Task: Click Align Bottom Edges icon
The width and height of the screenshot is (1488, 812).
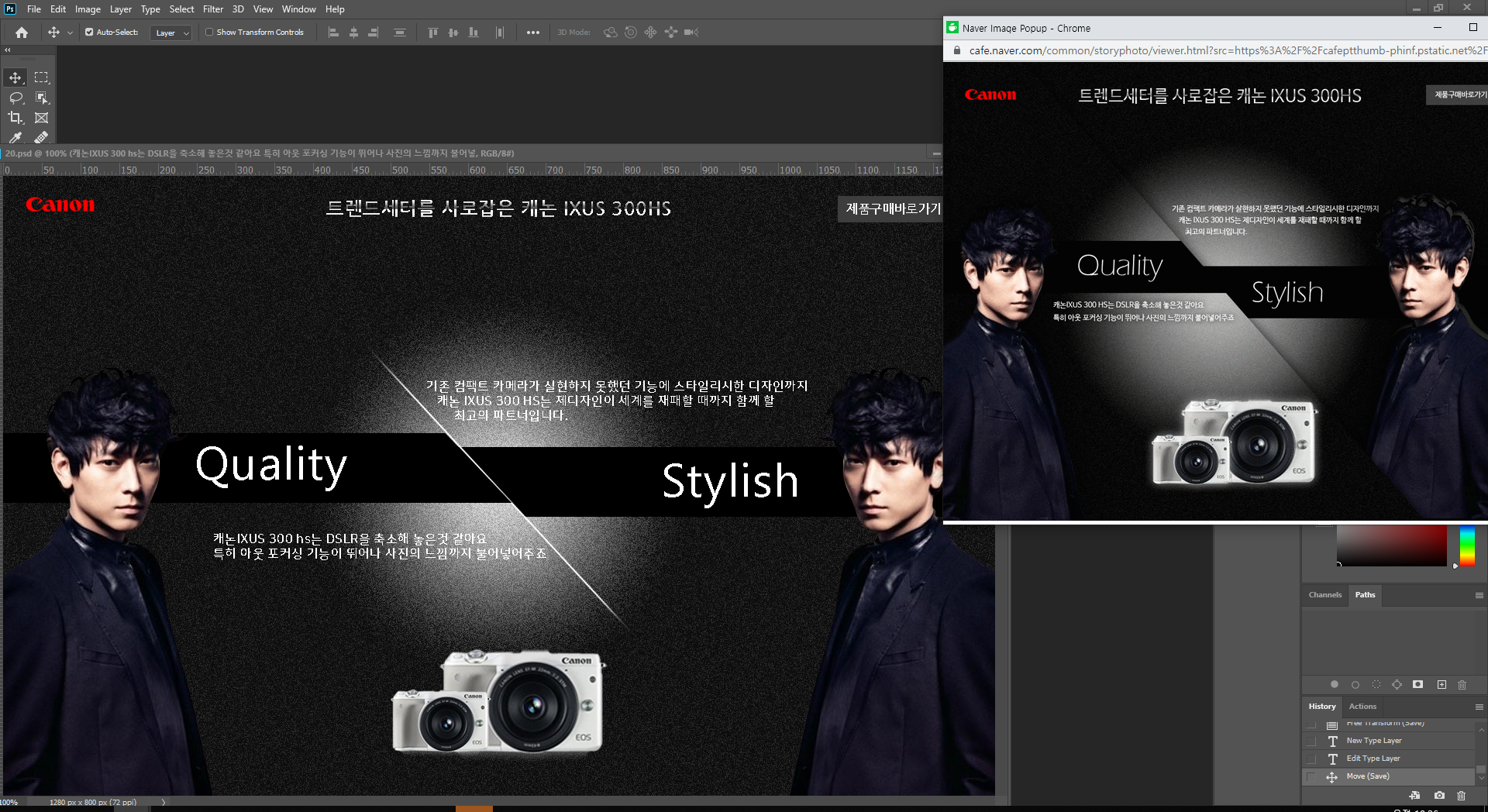Action: pyautogui.click(x=474, y=33)
